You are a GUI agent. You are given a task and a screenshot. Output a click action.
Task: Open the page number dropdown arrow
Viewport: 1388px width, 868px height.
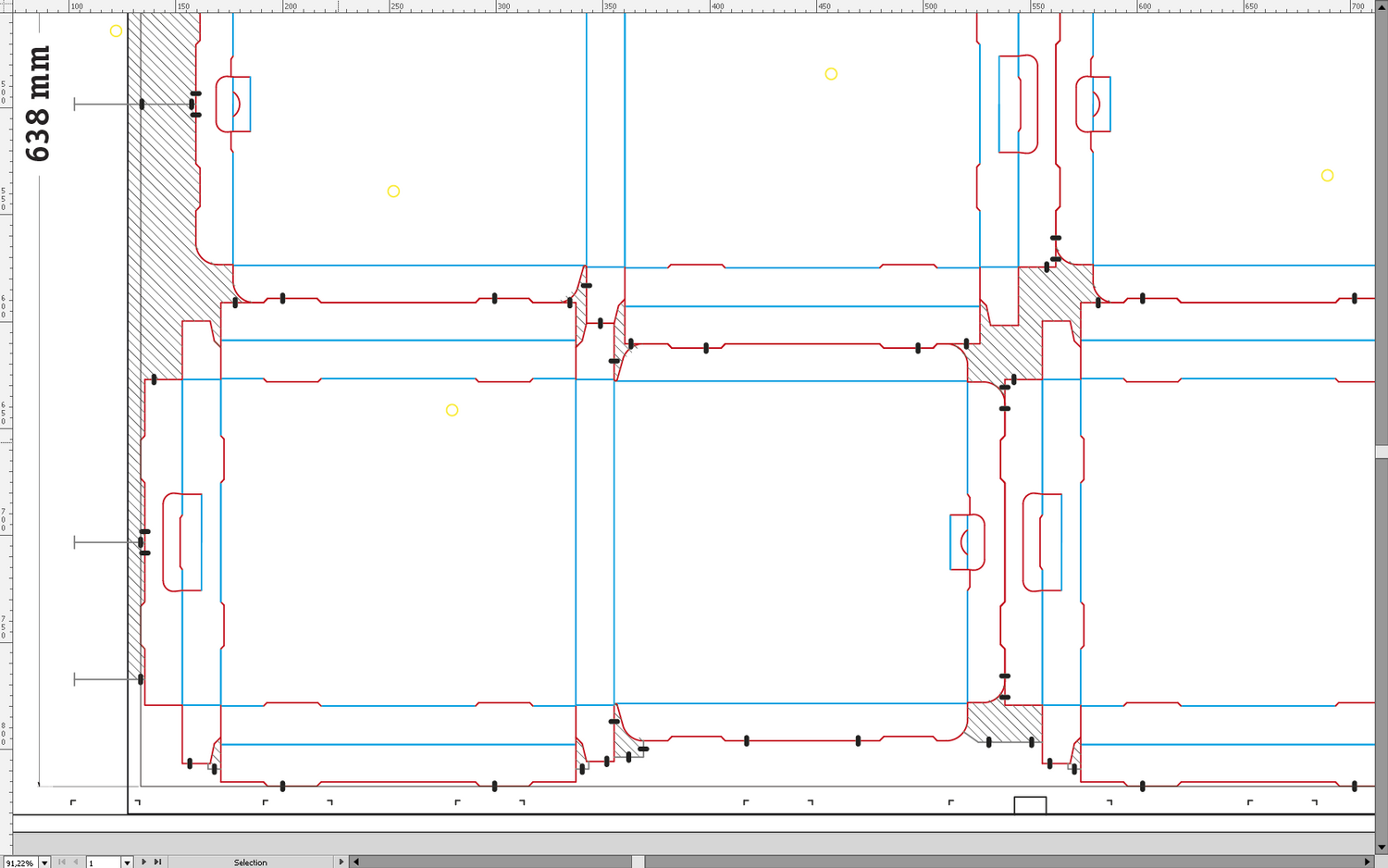(127, 862)
